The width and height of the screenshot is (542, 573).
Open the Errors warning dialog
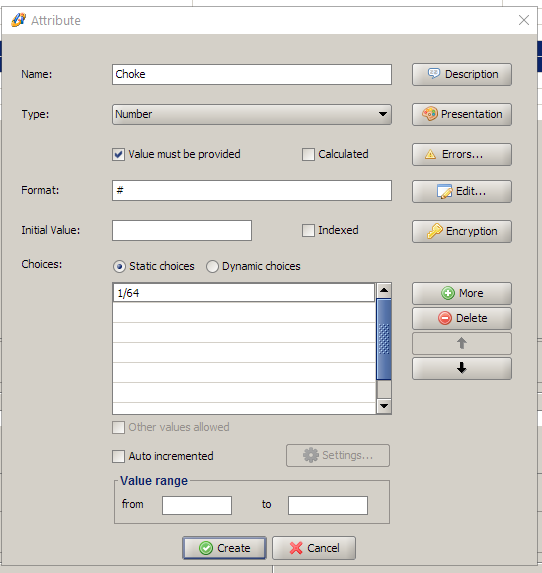click(462, 154)
